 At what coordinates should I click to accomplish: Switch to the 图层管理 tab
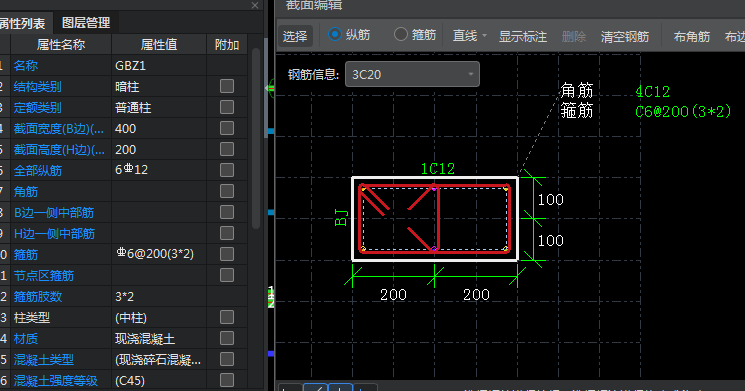tap(86, 23)
